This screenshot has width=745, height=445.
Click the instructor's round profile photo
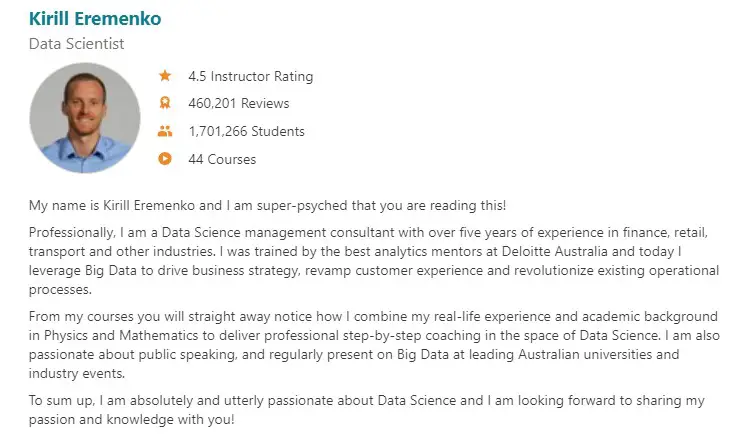point(85,118)
